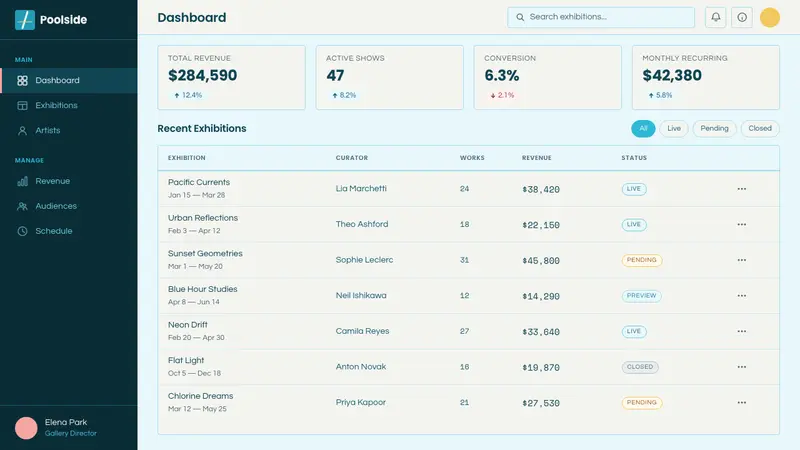Click the Schedule clock icon
Image resolution: width=800 pixels, height=450 pixels.
coord(22,231)
